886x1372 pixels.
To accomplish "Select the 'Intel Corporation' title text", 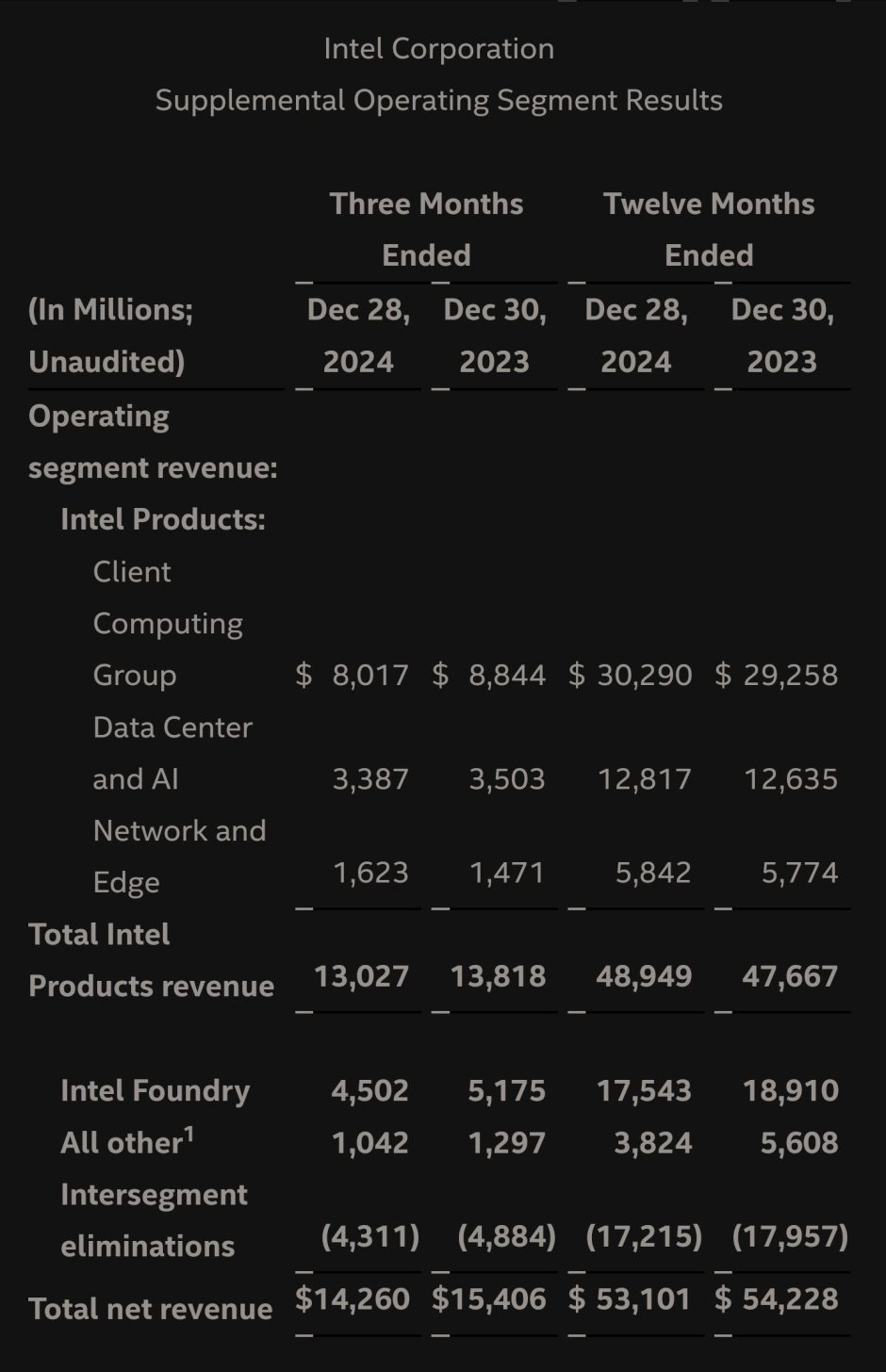I will [439, 49].
